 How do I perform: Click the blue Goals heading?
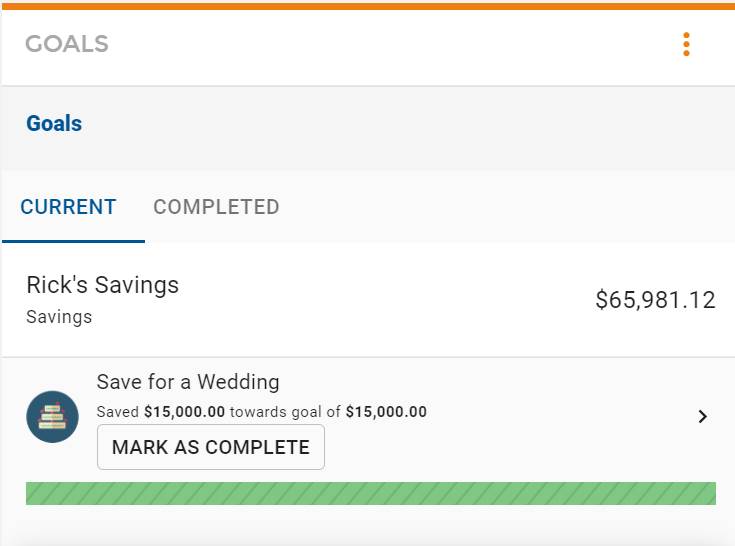tap(54, 124)
